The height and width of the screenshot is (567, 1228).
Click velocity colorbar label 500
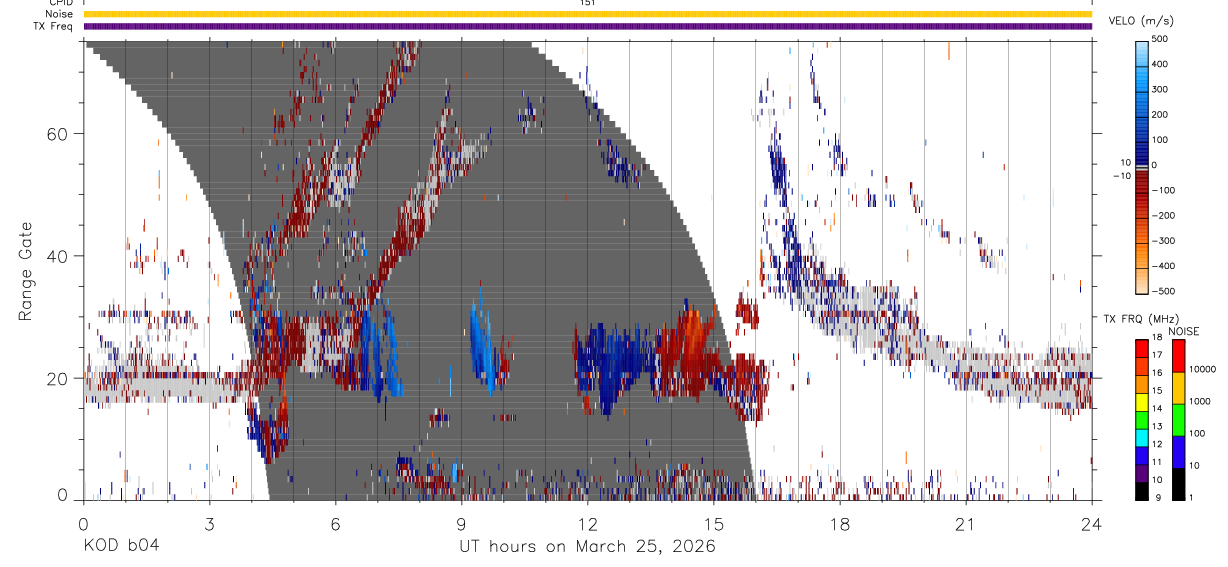[1160, 39]
